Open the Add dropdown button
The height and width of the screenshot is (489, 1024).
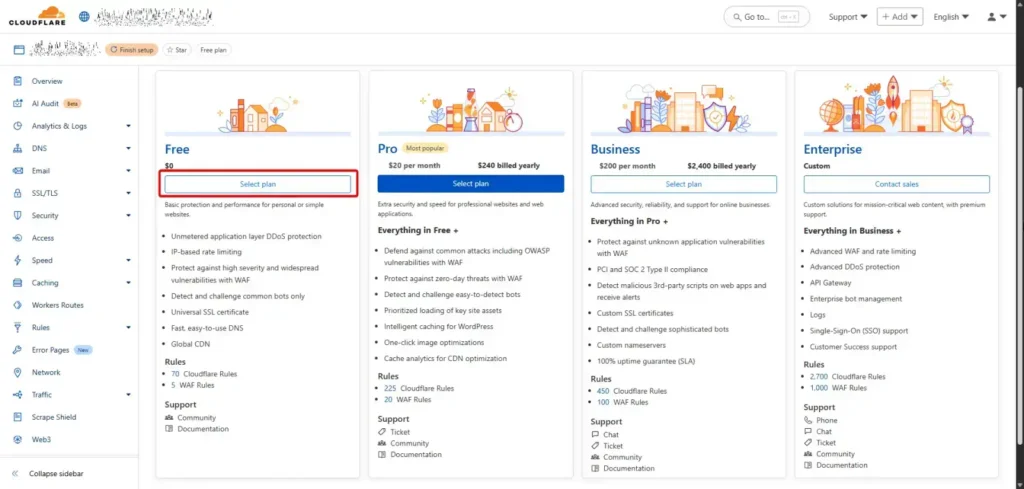click(x=900, y=17)
